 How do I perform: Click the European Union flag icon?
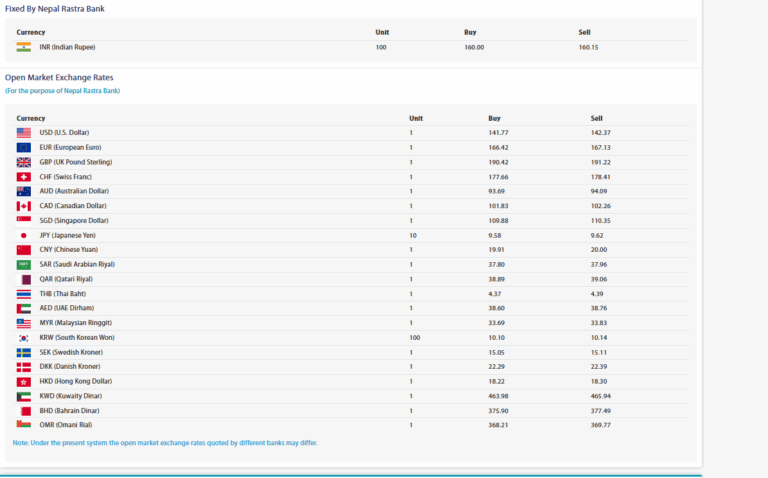24,147
